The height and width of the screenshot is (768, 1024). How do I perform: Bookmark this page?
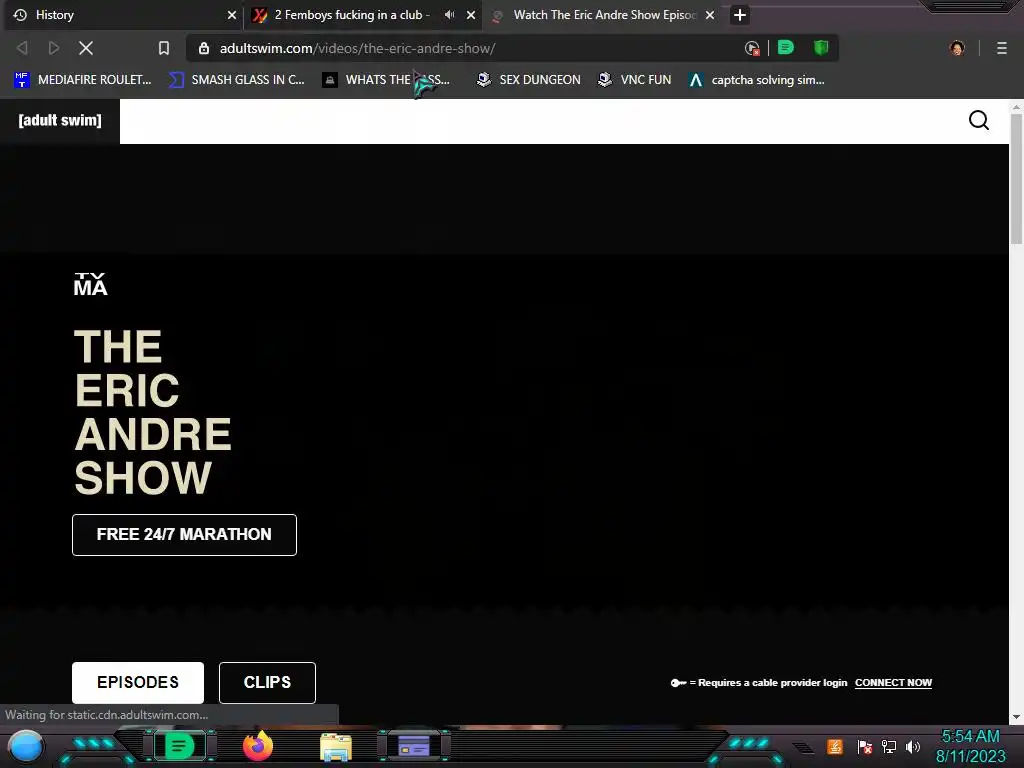[x=164, y=48]
